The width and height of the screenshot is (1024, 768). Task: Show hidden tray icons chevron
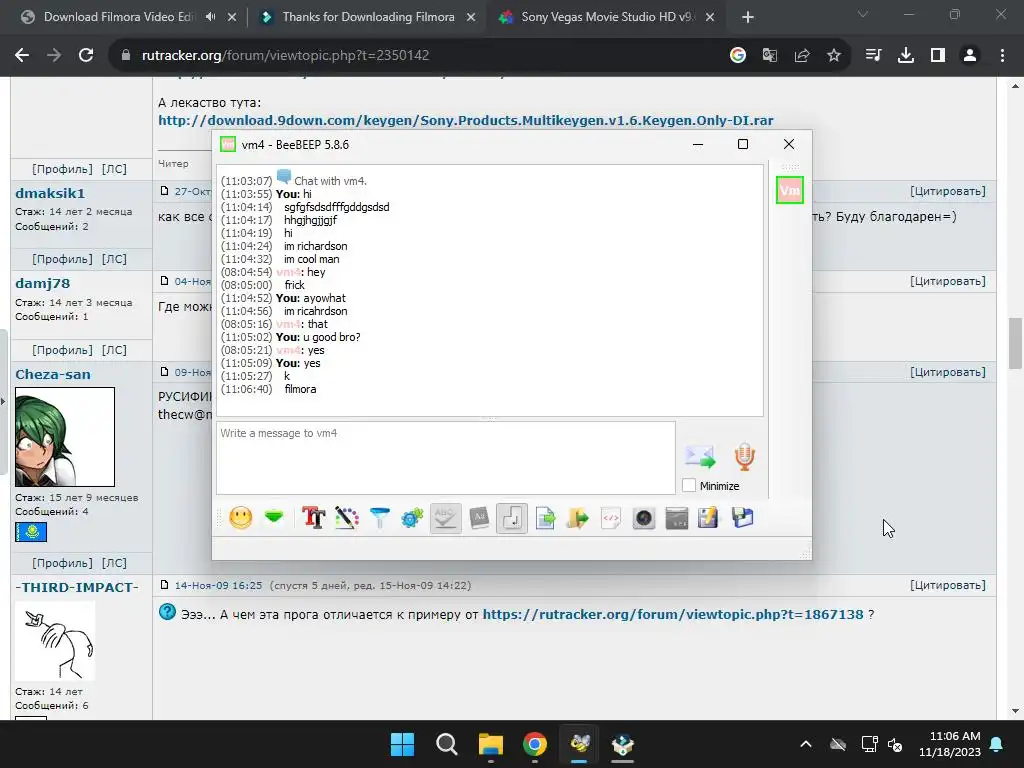click(806, 744)
